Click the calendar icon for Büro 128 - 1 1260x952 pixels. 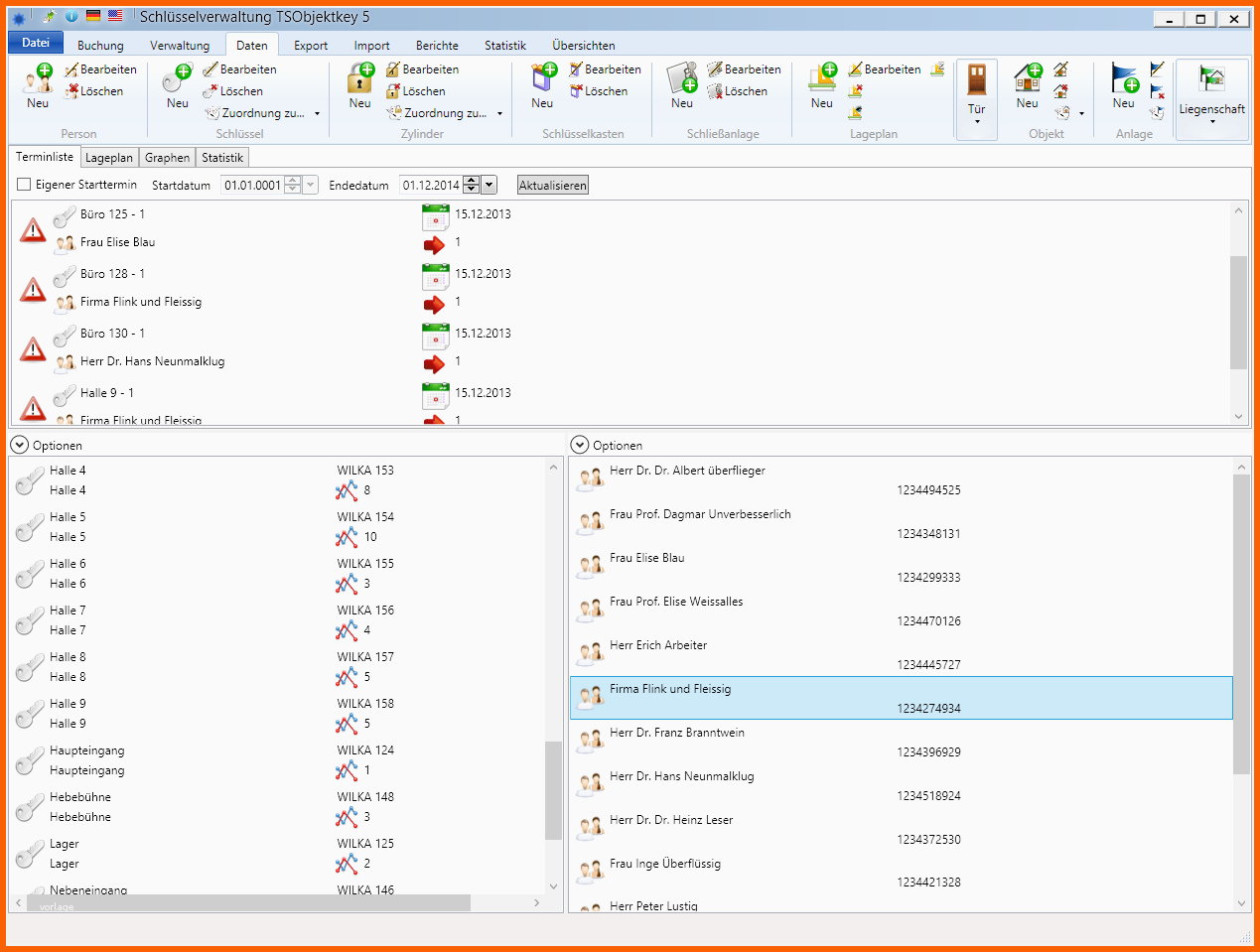pyautogui.click(x=436, y=276)
